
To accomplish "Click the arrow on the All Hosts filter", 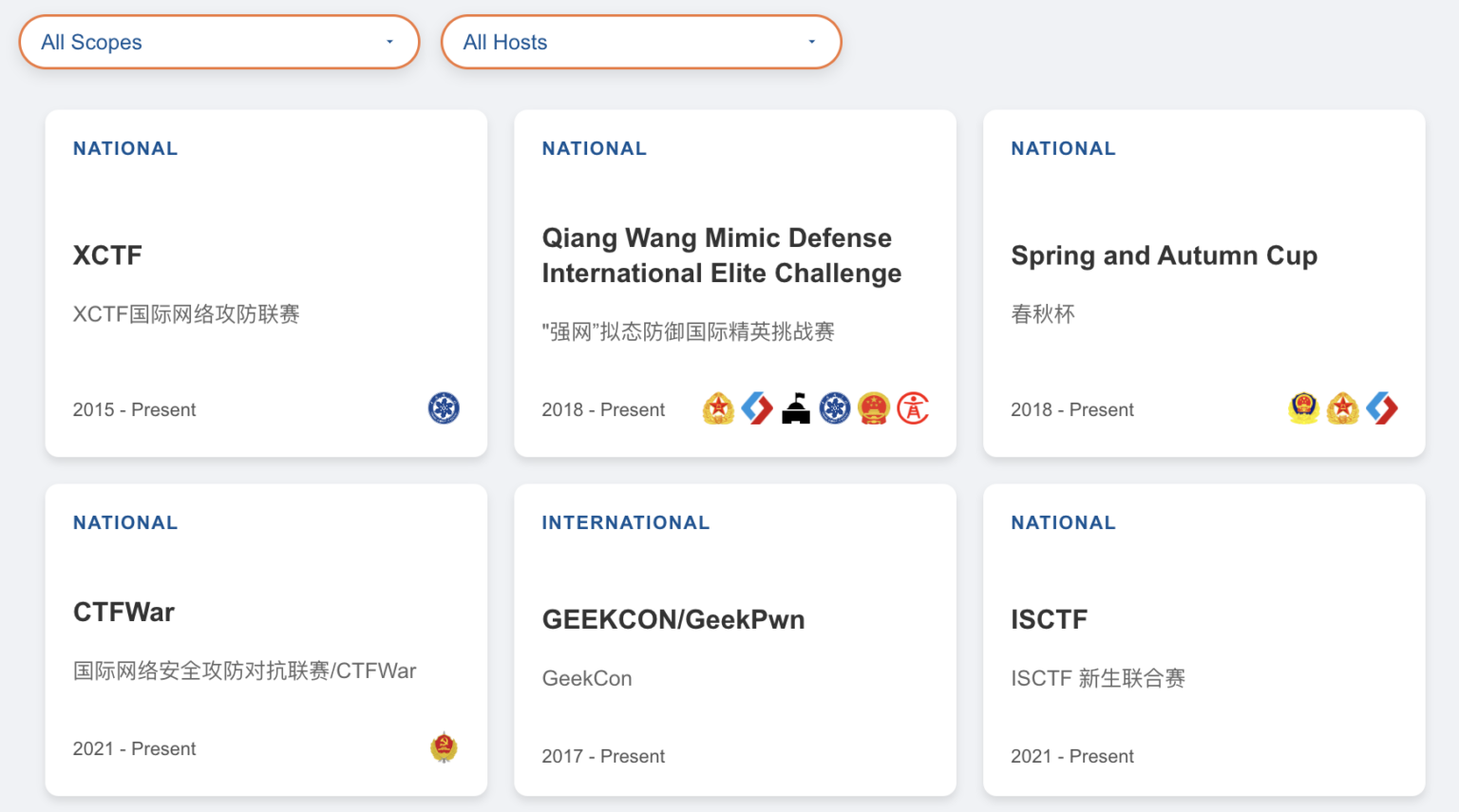I will pos(811,42).
